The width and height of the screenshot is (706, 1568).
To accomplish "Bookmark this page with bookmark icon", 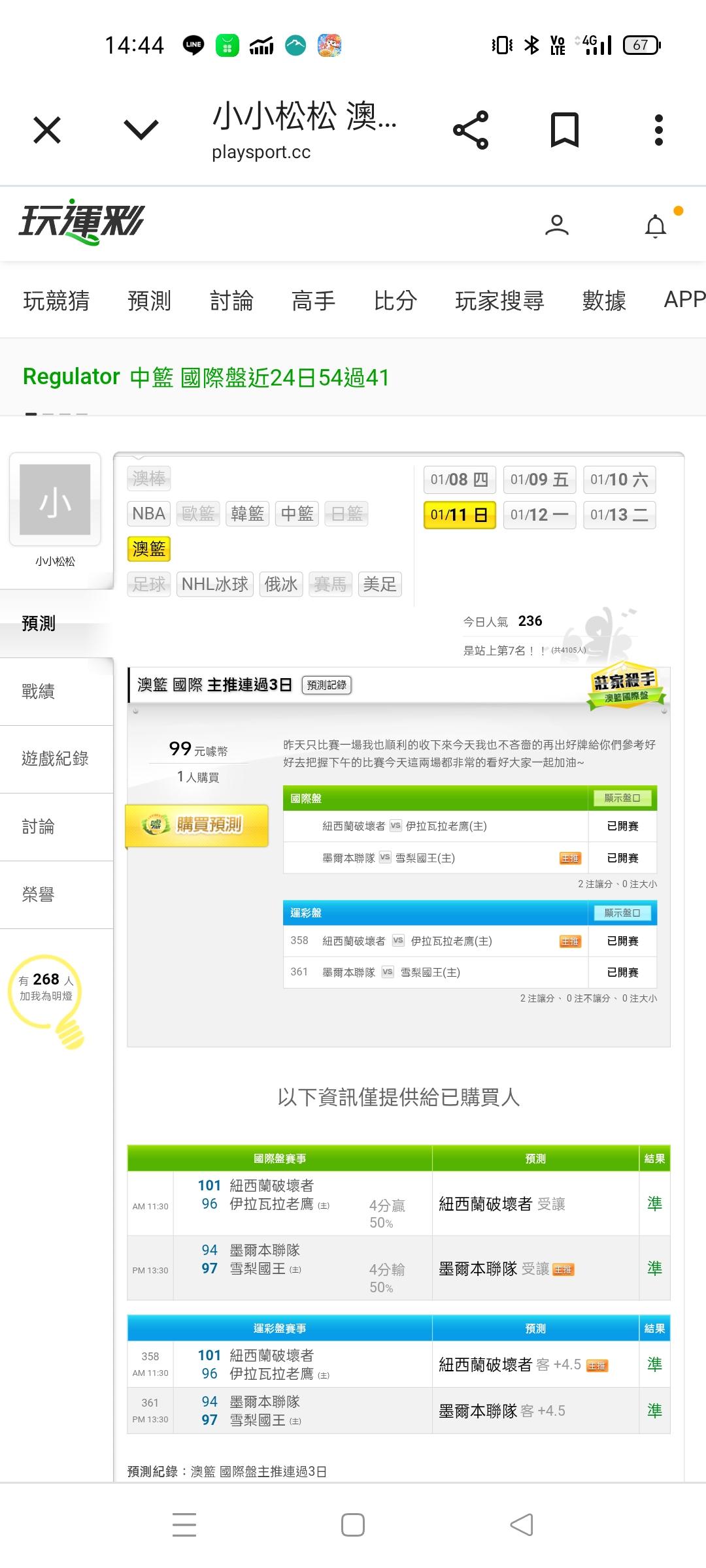I will click(565, 129).
